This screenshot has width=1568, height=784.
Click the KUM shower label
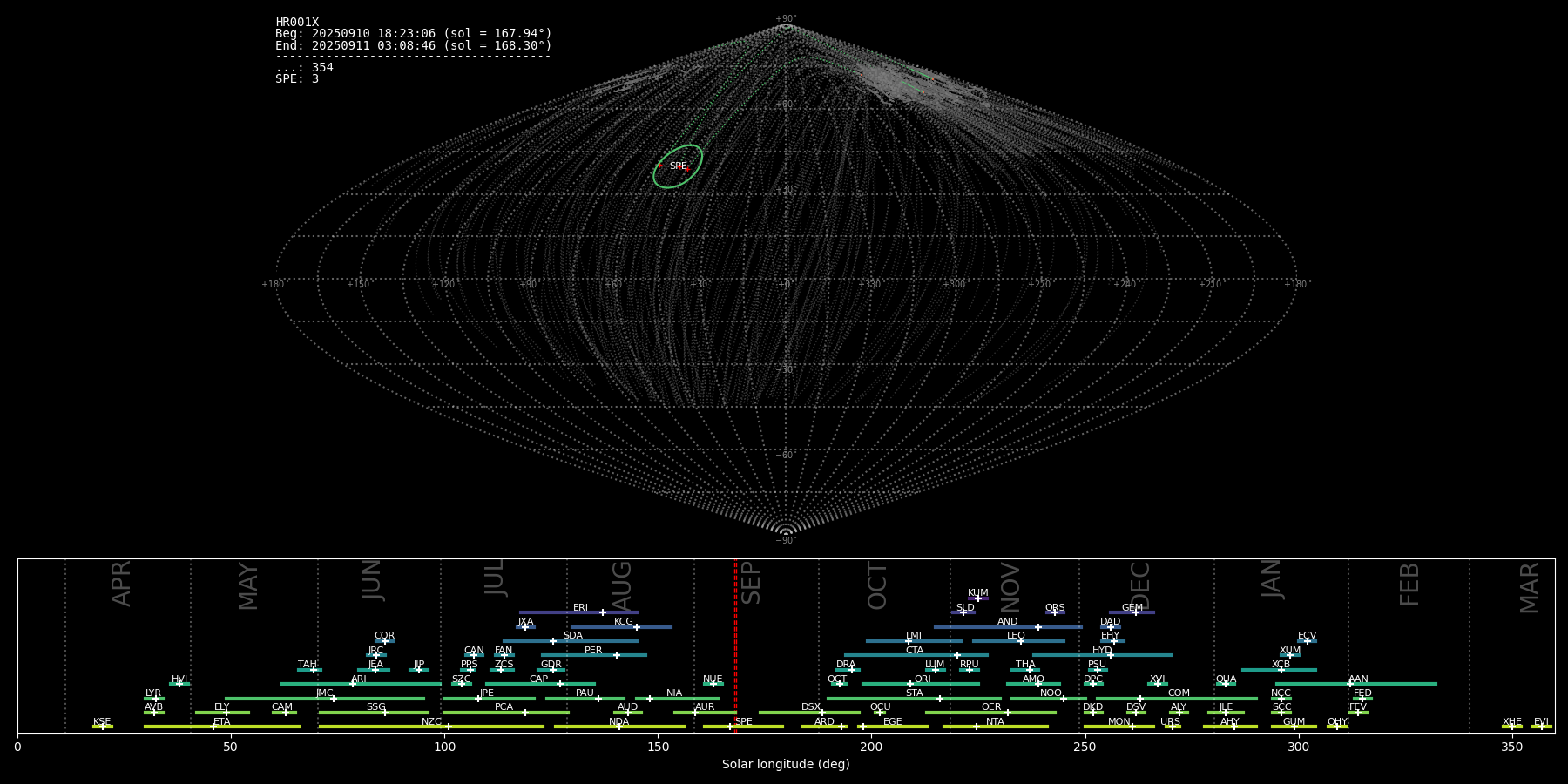point(978,593)
